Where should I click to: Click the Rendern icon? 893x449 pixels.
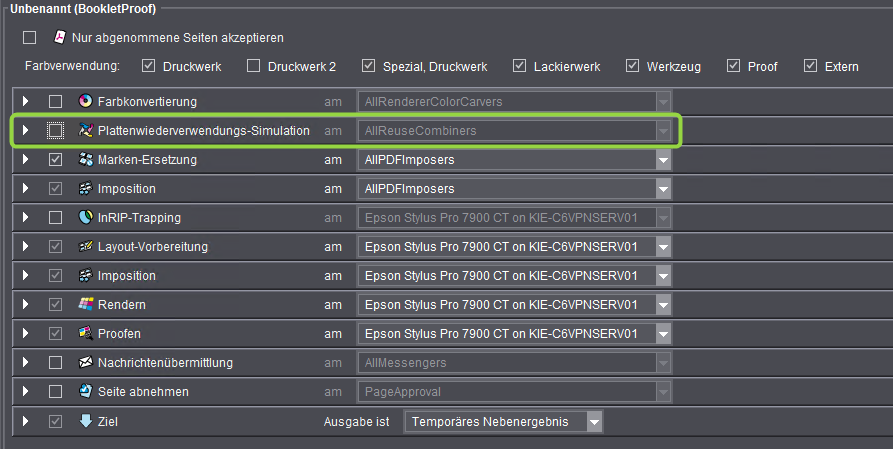click(x=85, y=304)
